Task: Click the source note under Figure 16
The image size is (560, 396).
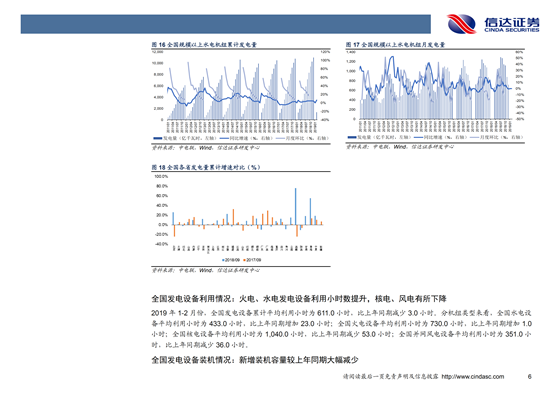Action: tap(206, 148)
